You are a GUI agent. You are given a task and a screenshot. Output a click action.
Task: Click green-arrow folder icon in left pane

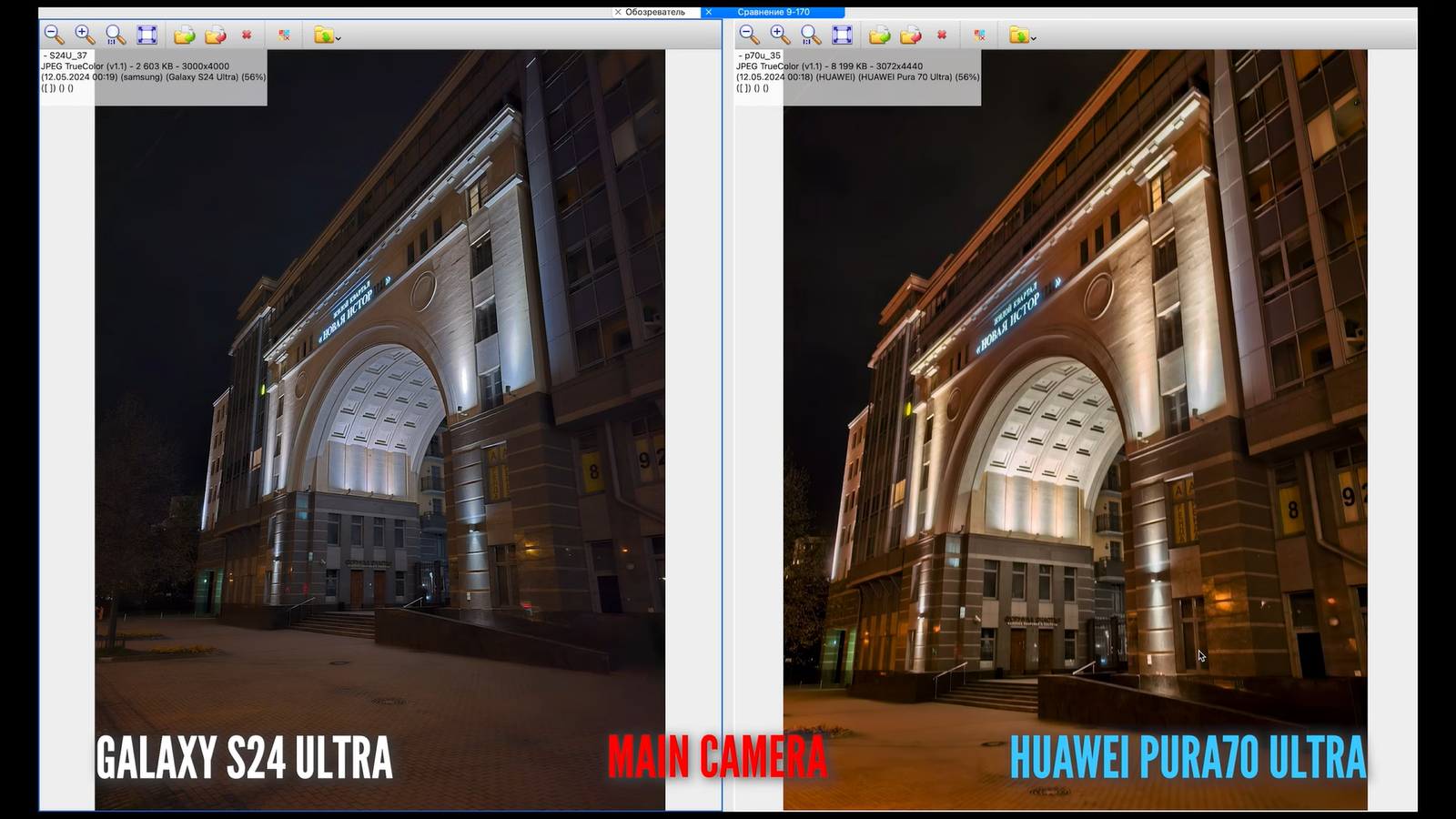(x=185, y=35)
